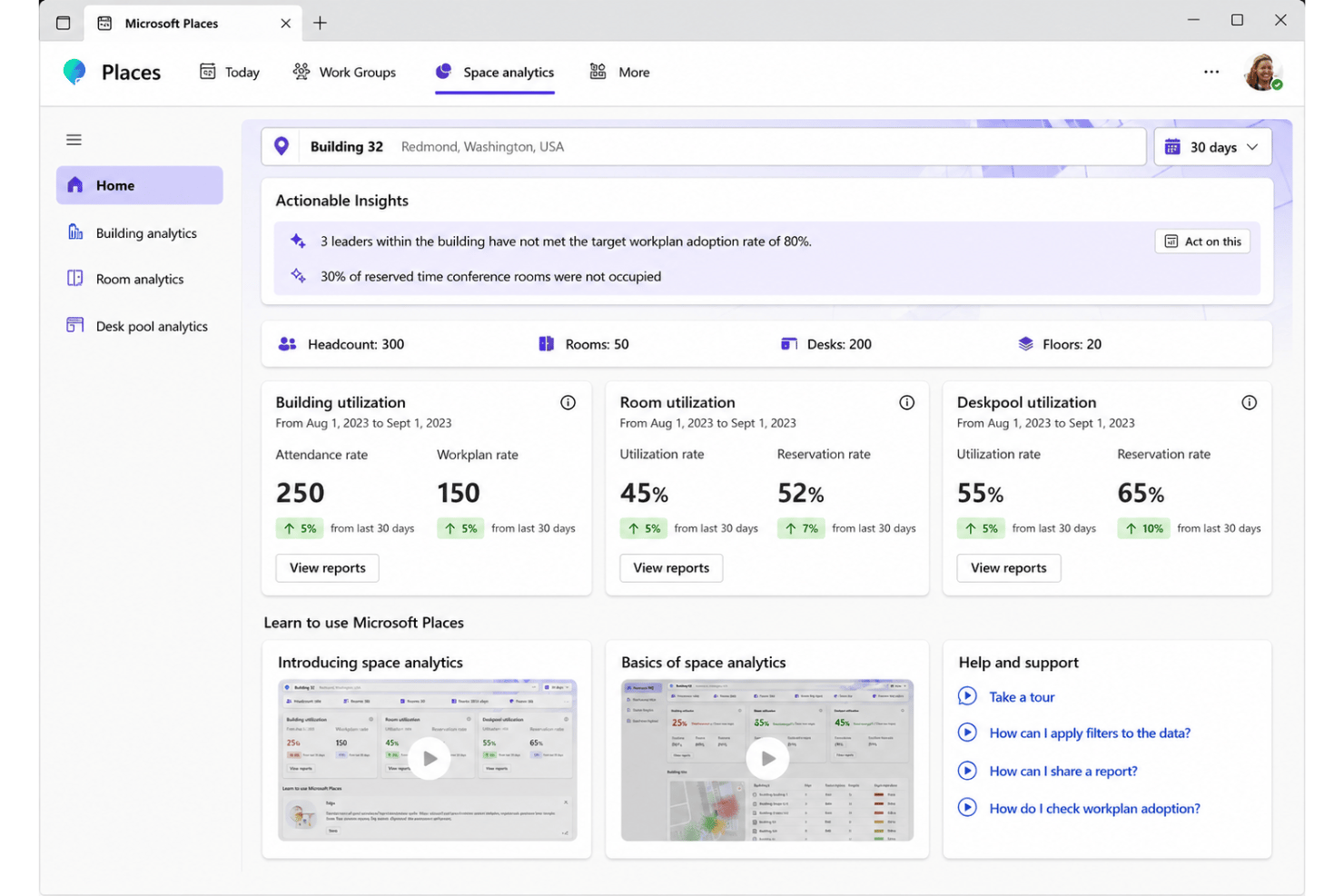Click Deskpool Reservation rate 65%
Image resolution: width=1344 pixels, height=896 pixels.
(1141, 494)
